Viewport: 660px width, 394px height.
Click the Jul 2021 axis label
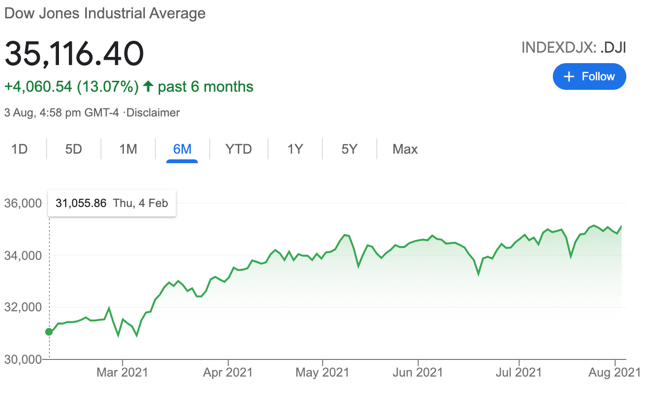(x=519, y=373)
